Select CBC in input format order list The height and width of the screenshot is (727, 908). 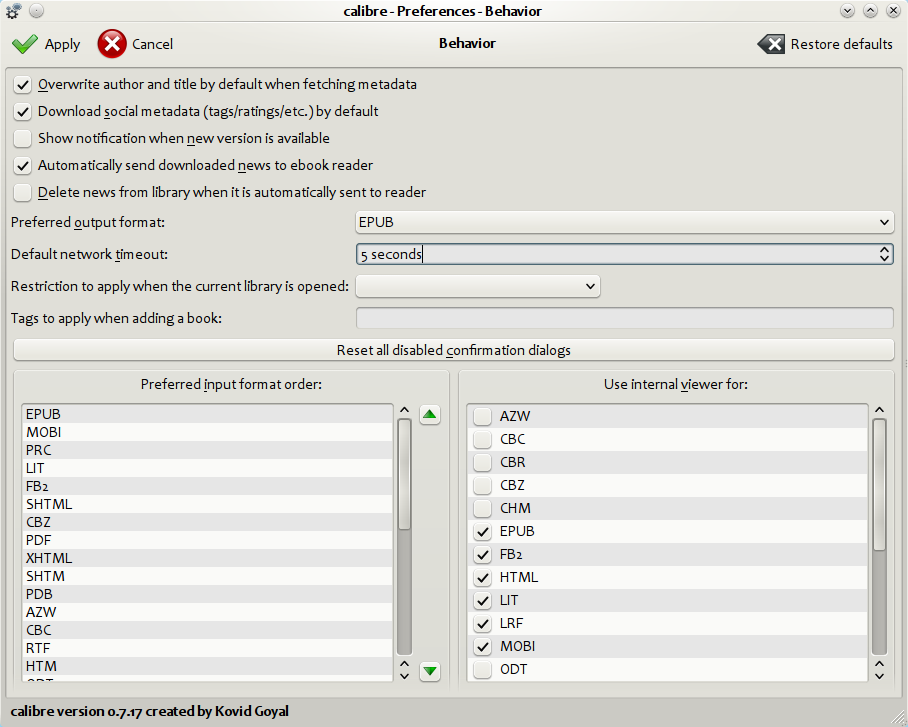pos(207,630)
